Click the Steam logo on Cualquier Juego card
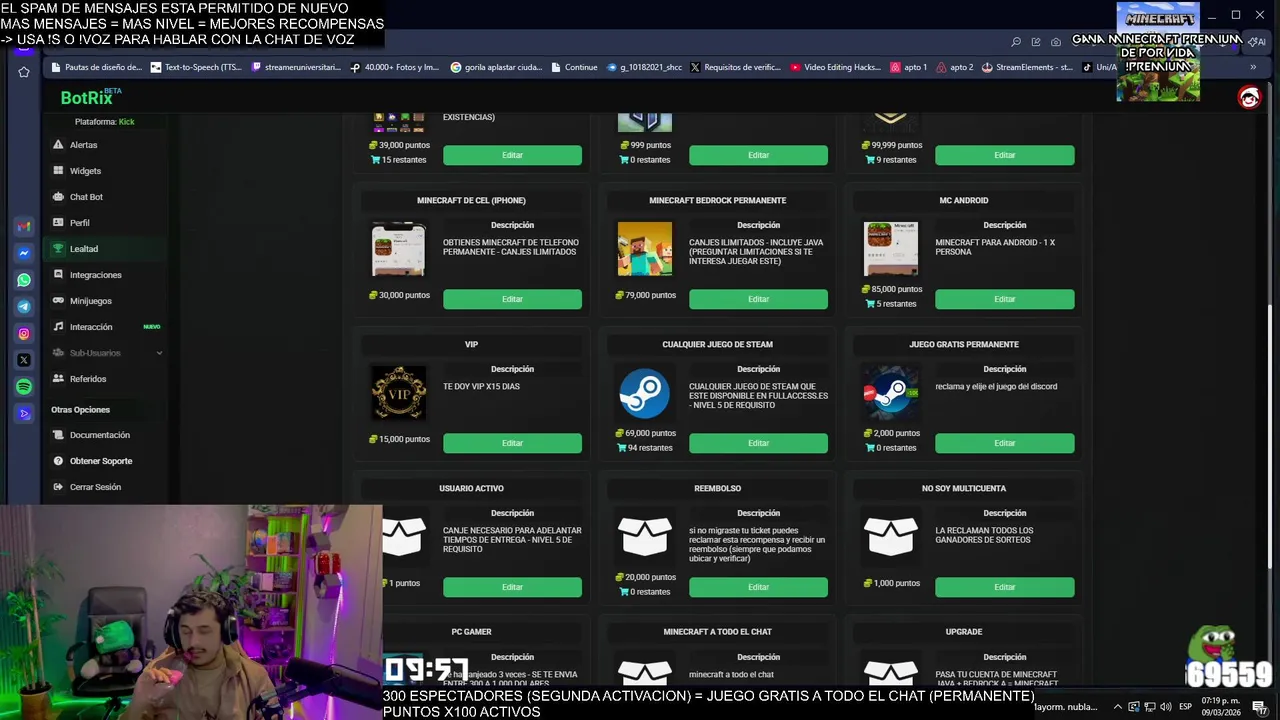 pyautogui.click(x=644, y=393)
